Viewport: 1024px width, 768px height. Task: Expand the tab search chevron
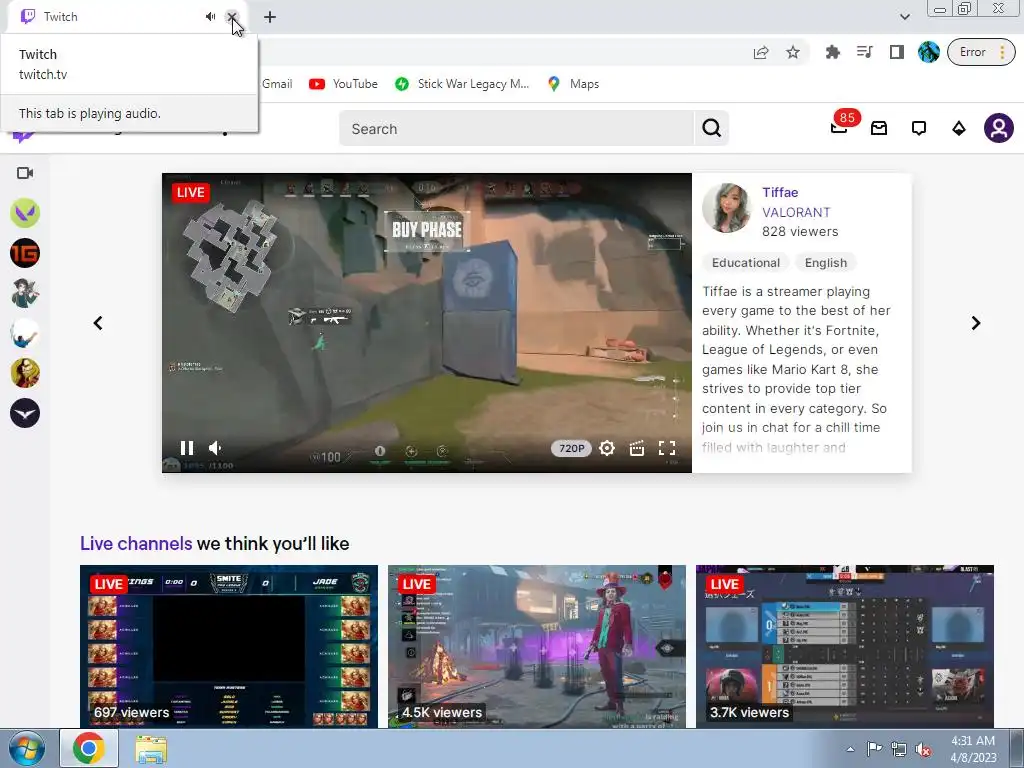(904, 17)
